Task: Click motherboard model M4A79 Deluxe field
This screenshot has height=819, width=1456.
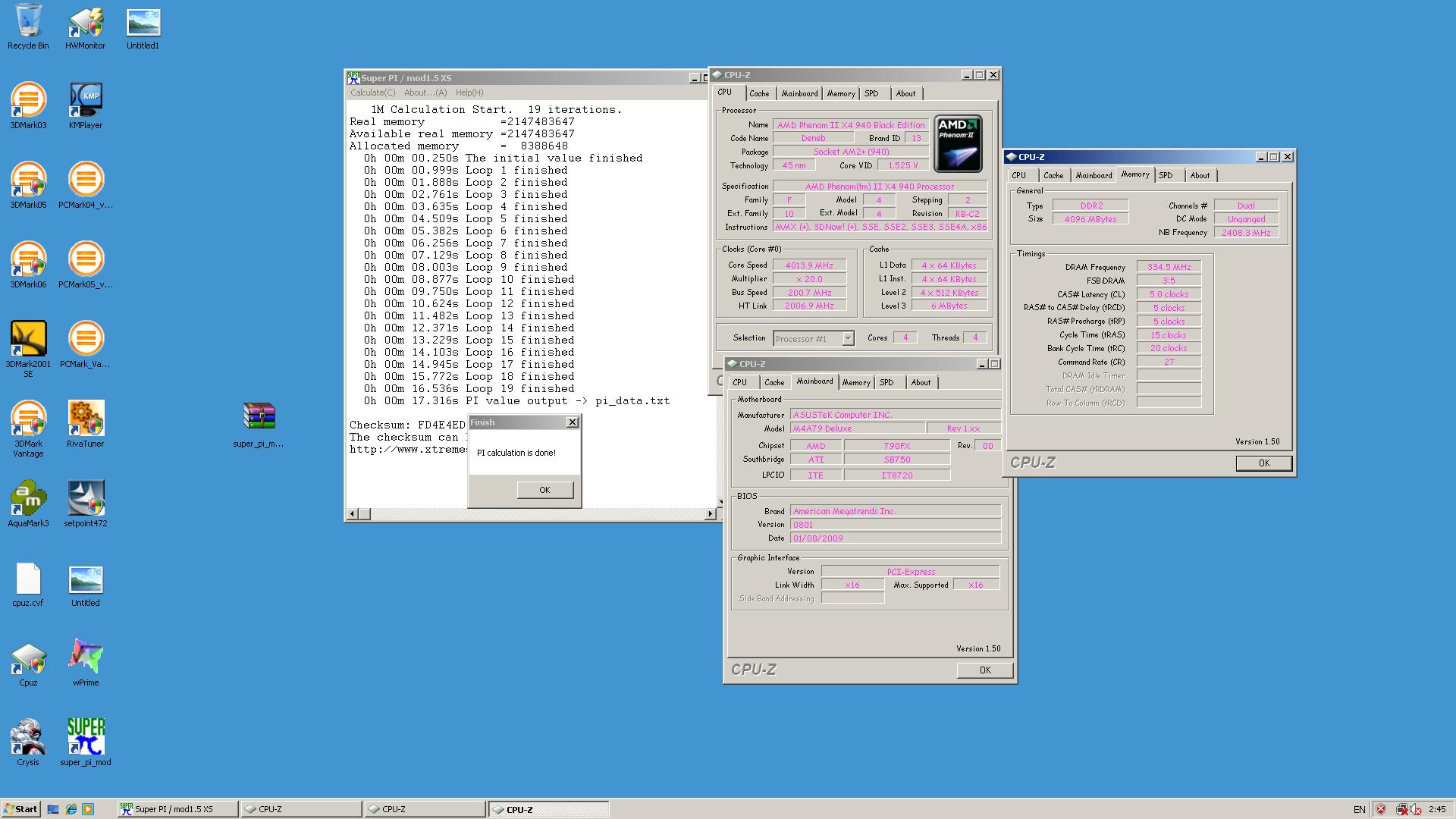Action: pyautogui.click(x=857, y=428)
